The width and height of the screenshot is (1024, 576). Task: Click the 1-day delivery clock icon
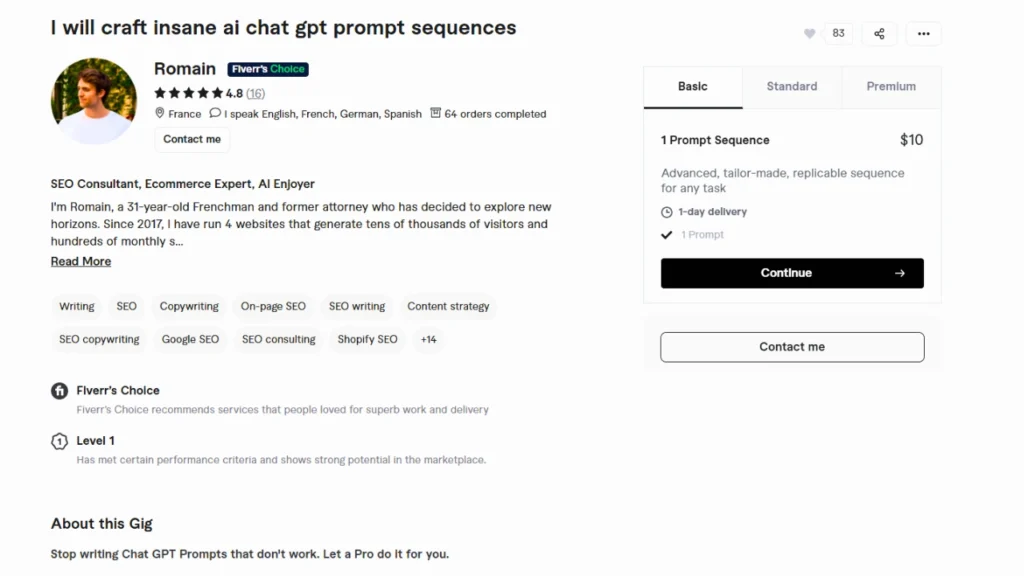click(x=667, y=212)
